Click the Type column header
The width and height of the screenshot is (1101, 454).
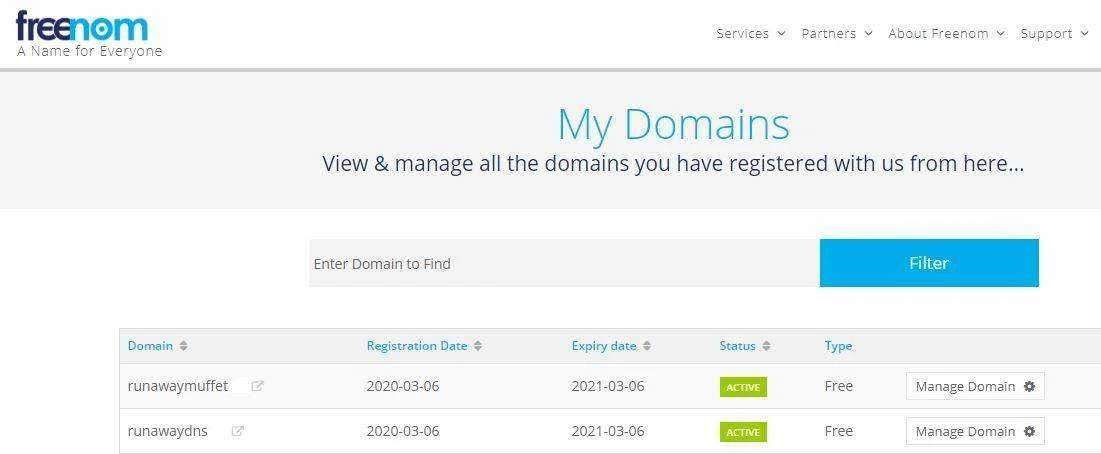click(838, 346)
